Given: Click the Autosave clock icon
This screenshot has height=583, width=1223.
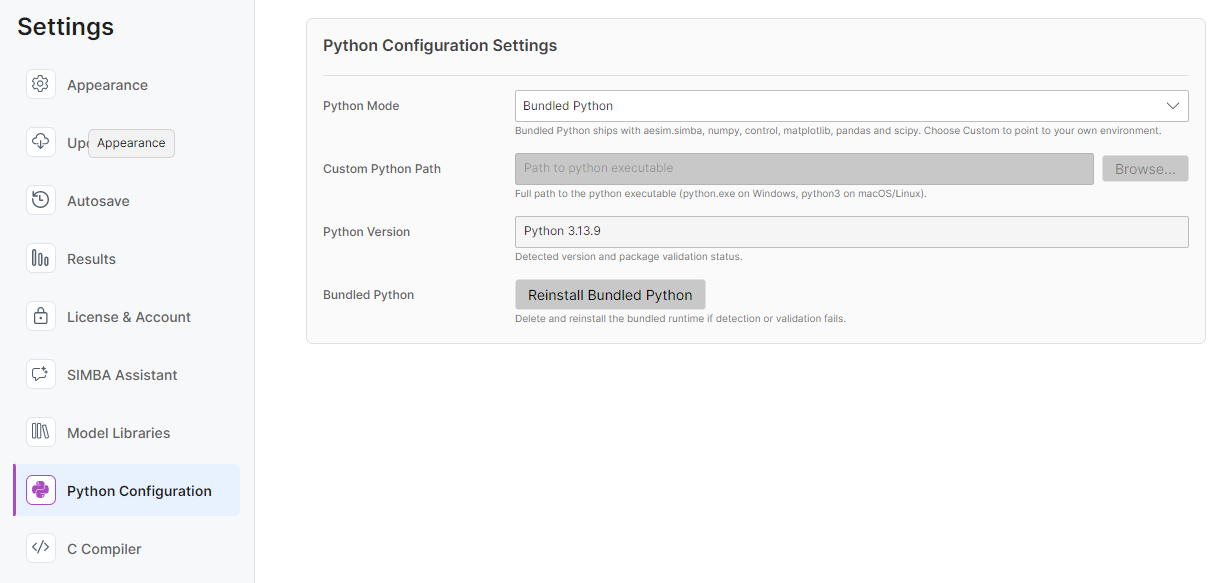Looking at the screenshot, I should (x=41, y=200).
